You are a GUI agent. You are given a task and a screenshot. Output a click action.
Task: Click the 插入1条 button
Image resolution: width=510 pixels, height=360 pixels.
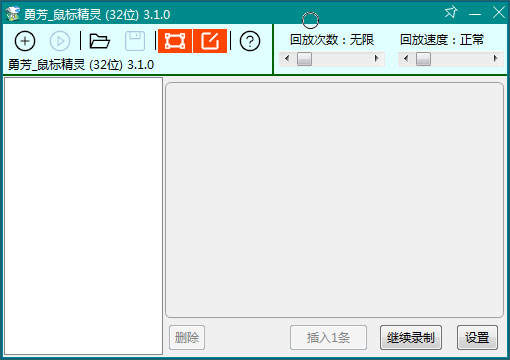(x=328, y=338)
